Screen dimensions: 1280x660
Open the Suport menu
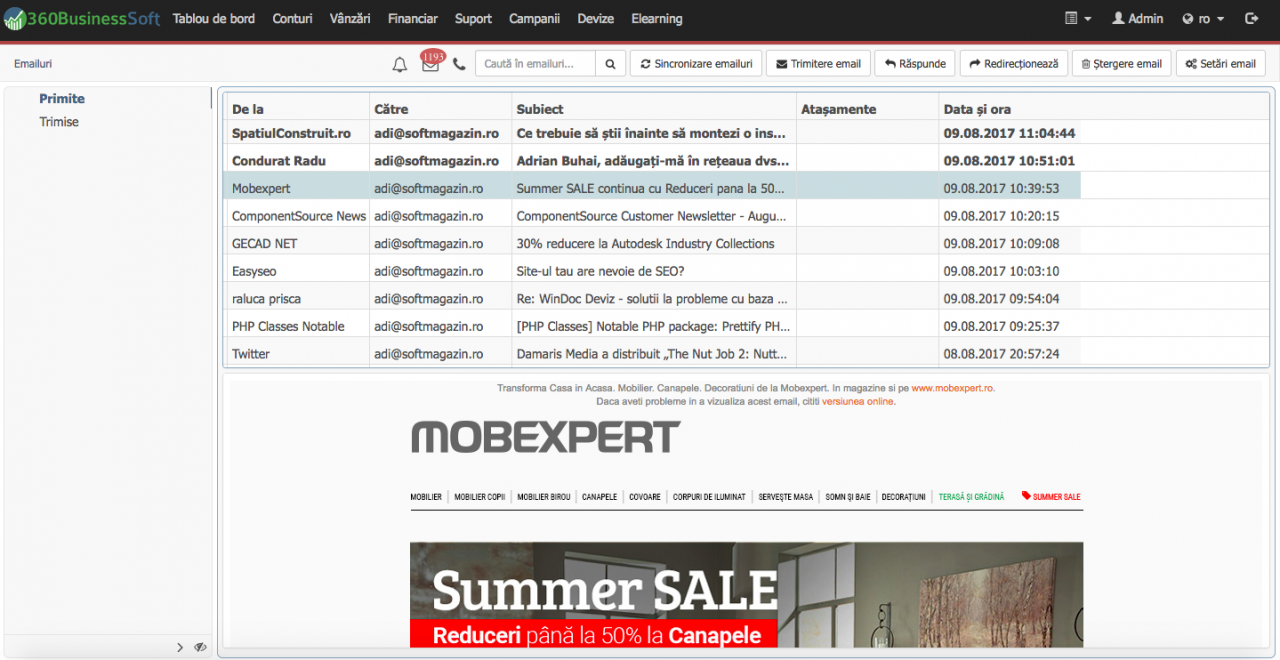pos(473,19)
